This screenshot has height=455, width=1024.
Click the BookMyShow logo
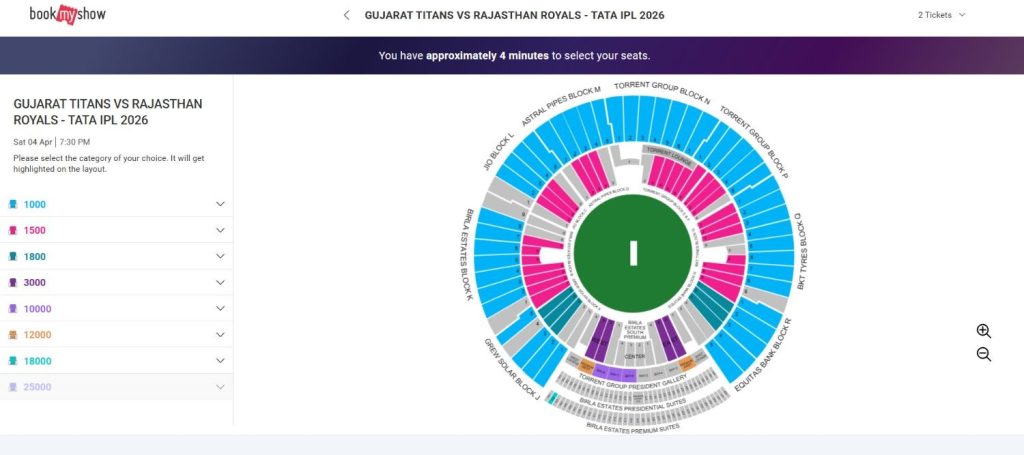(68, 14)
